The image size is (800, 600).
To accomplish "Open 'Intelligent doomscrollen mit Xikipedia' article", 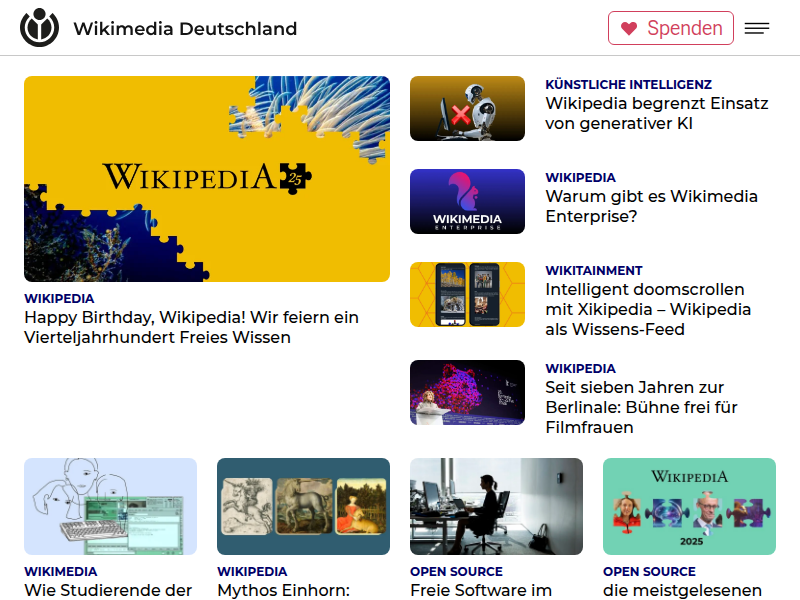I will 648,309.
